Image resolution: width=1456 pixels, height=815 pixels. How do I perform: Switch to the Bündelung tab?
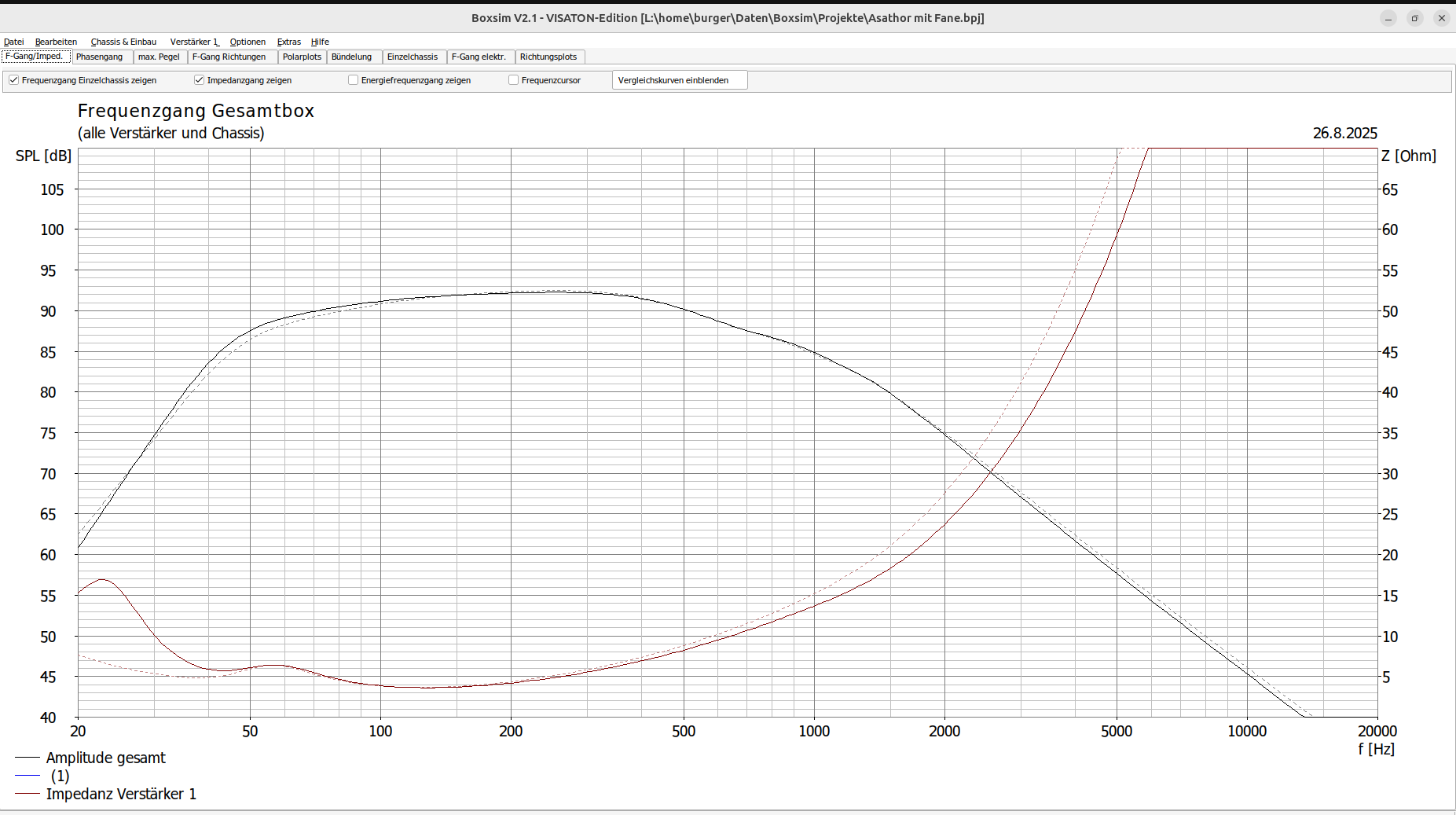click(351, 57)
